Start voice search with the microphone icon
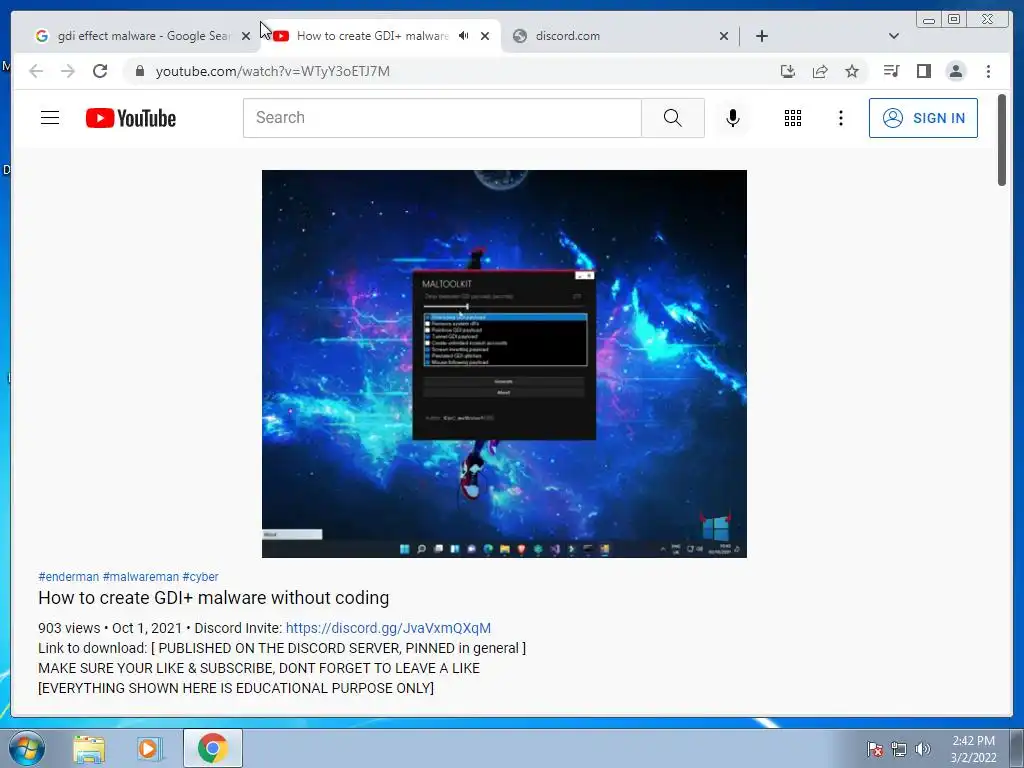 pyautogui.click(x=733, y=118)
